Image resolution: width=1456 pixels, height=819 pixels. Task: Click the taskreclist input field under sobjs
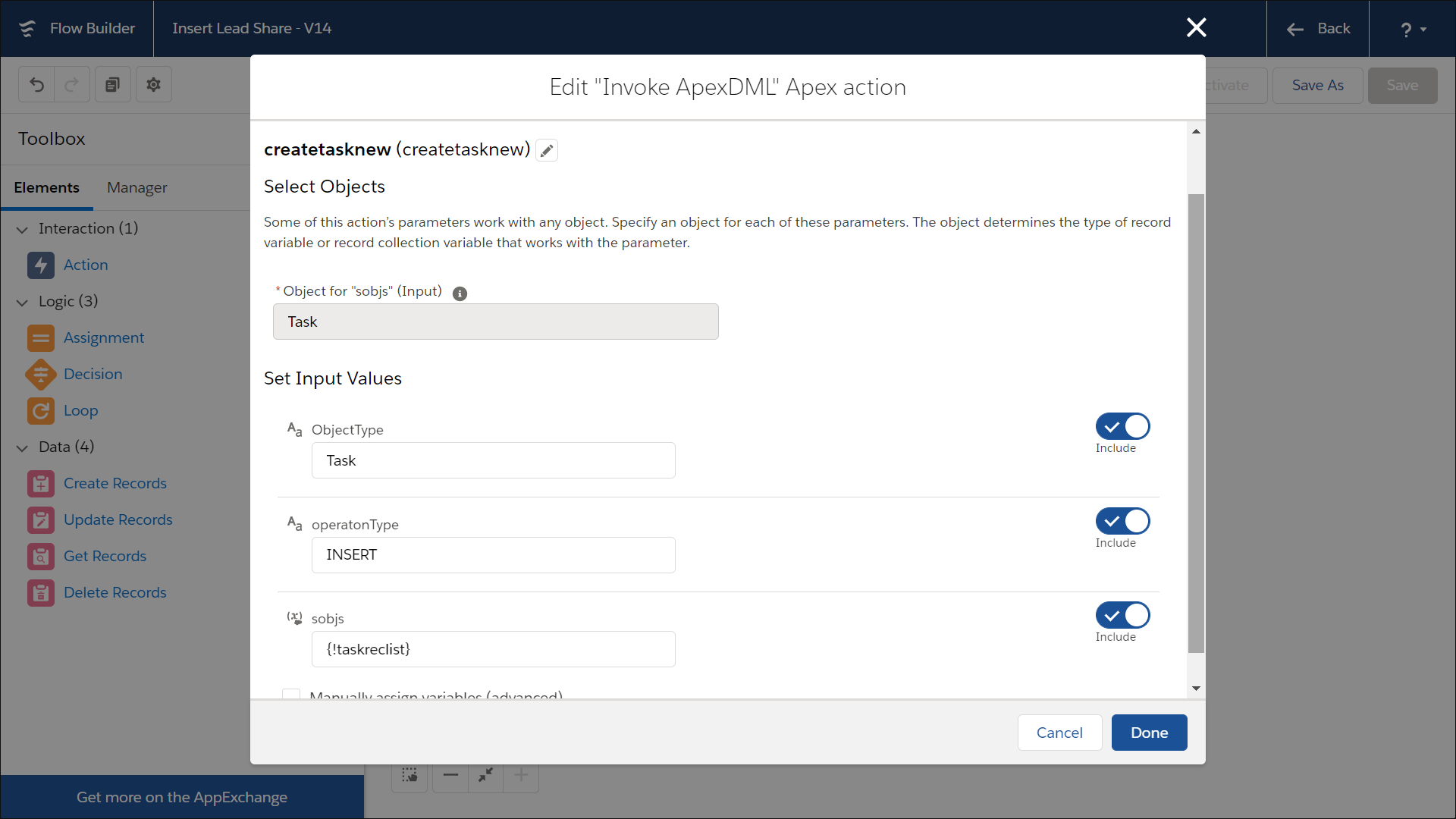493,649
